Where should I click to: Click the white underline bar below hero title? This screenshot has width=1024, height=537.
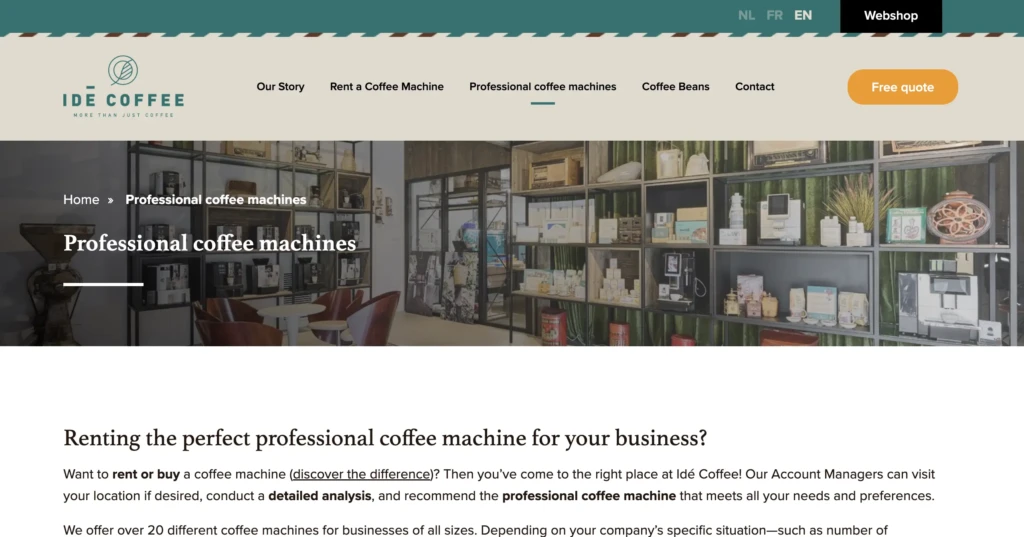tap(103, 284)
